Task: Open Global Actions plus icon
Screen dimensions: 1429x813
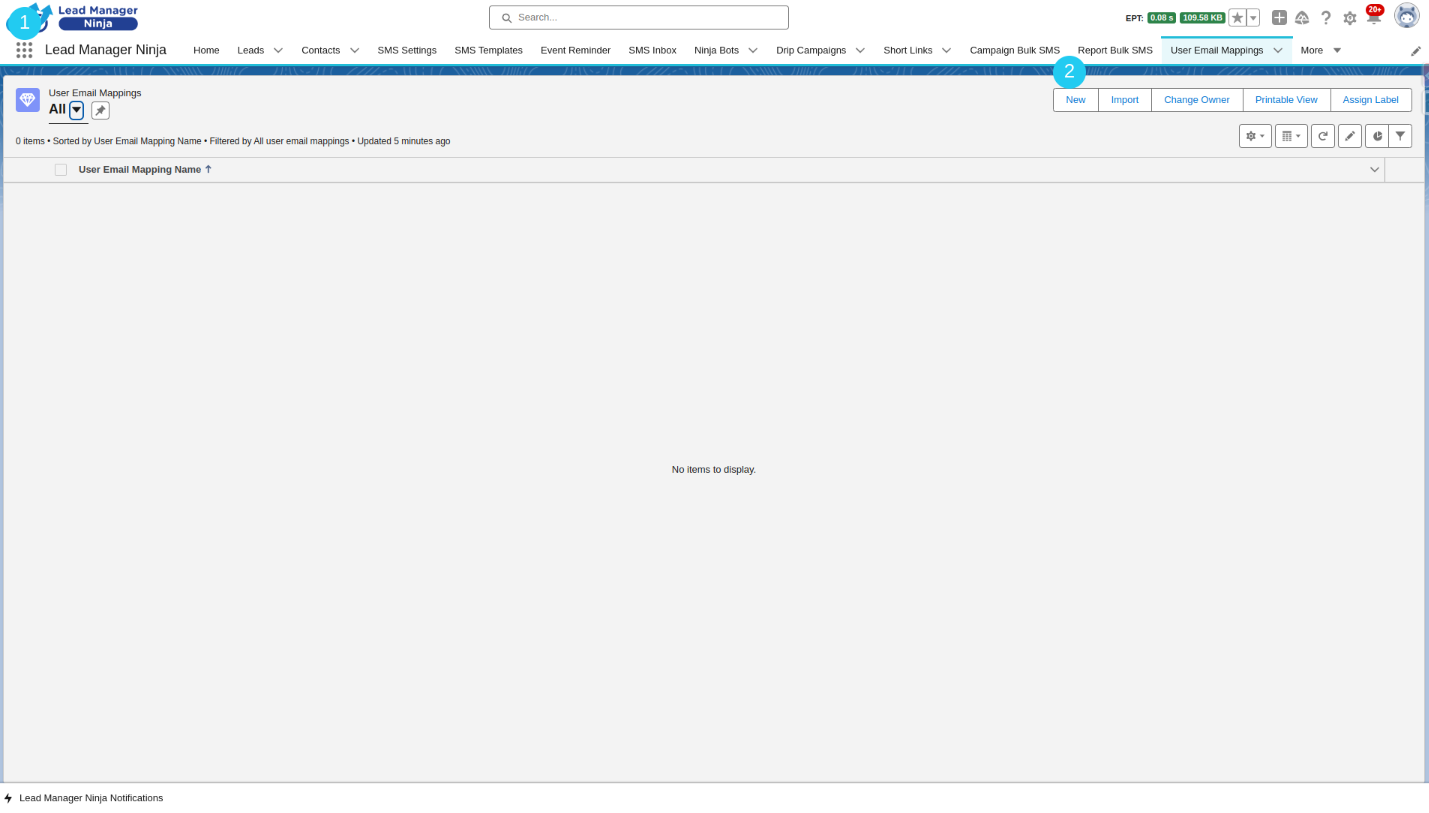Action: (1279, 18)
